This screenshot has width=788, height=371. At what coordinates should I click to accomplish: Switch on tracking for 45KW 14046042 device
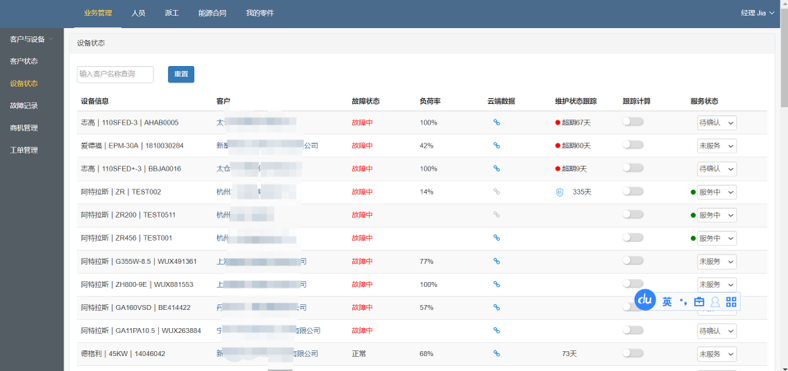633,353
